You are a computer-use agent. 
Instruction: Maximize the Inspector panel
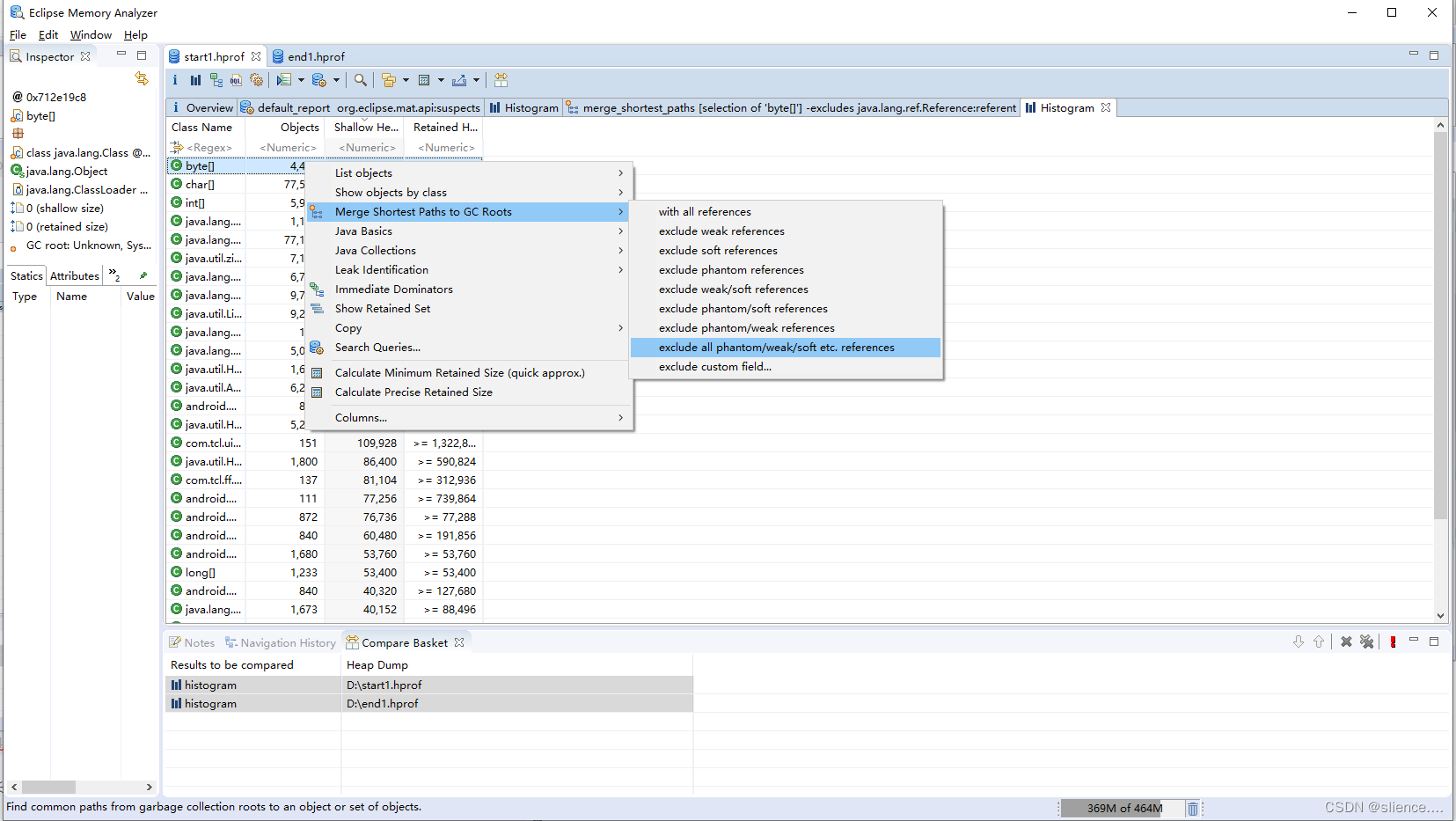click(142, 55)
